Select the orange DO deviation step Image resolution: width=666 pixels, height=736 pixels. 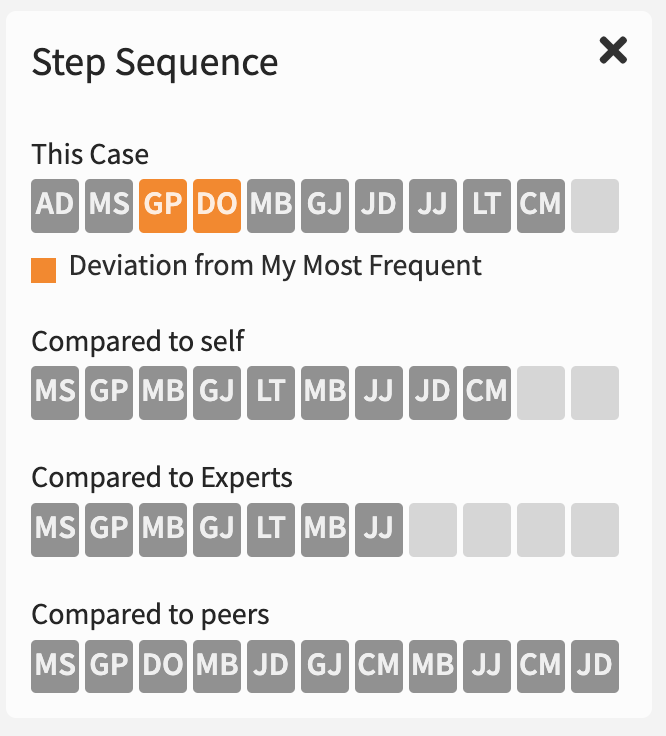click(217, 205)
